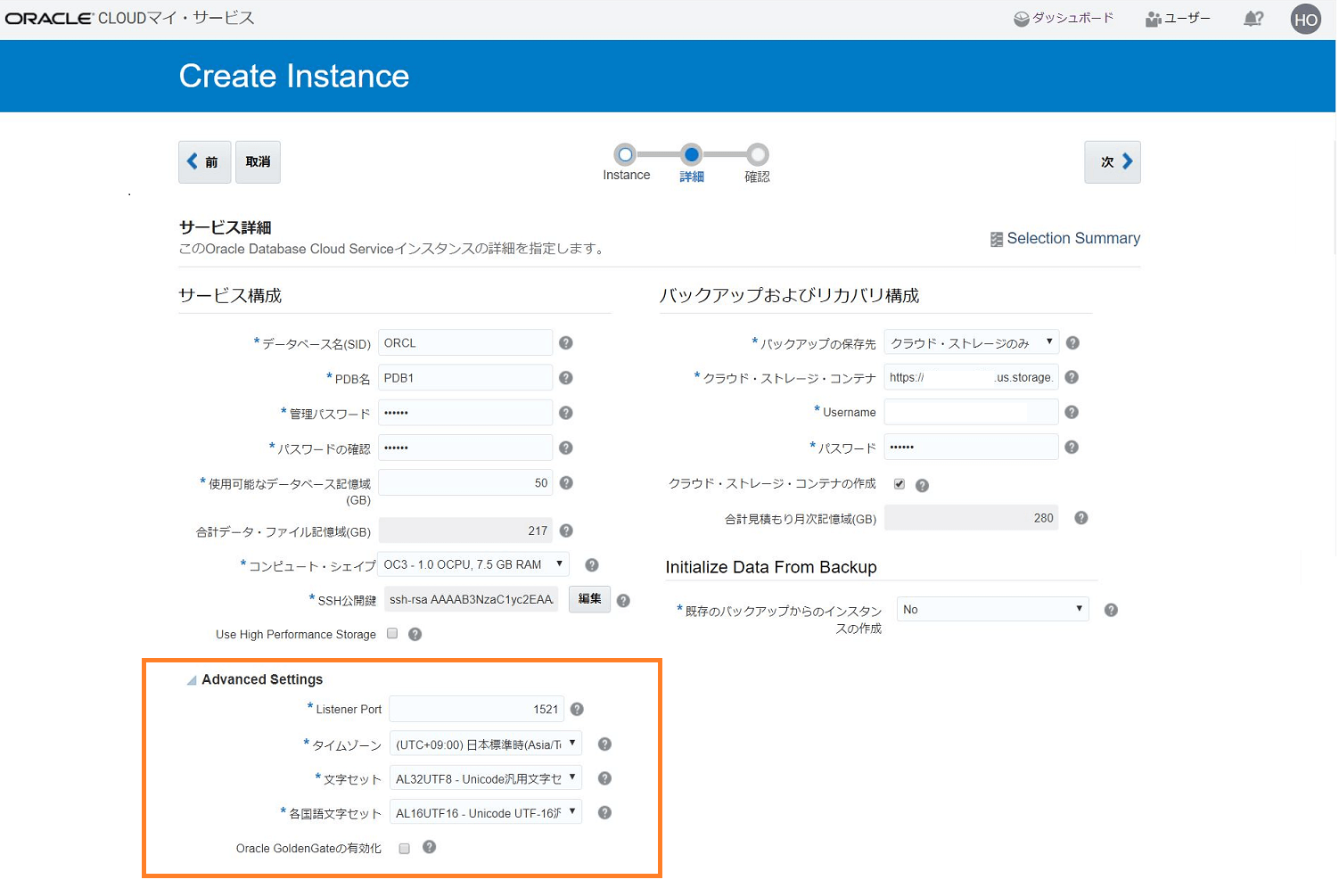Image resolution: width=1339 pixels, height=896 pixels.
Task: Focus the クラウド・ストレージ・コンテナ URL field
Action: pos(972,377)
